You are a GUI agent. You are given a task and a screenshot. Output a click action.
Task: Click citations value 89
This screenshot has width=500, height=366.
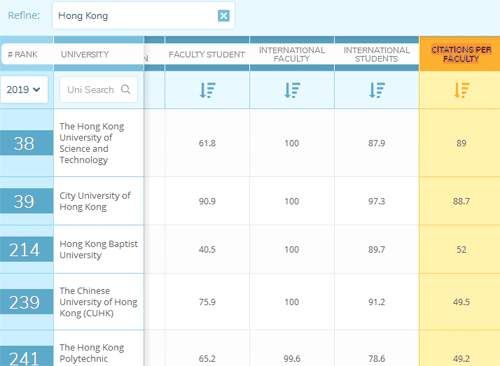pyautogui.click(x=461, y=143)
